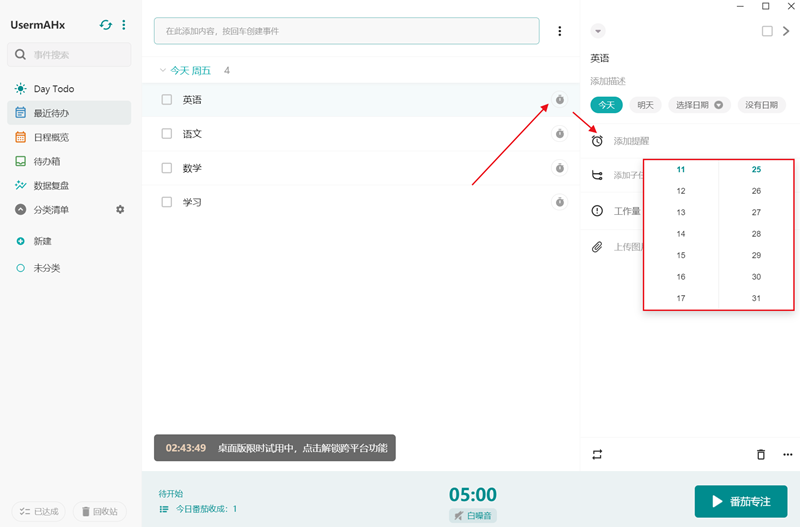Click the trial unlock banner
800x527 pixels.
(275, 448)
